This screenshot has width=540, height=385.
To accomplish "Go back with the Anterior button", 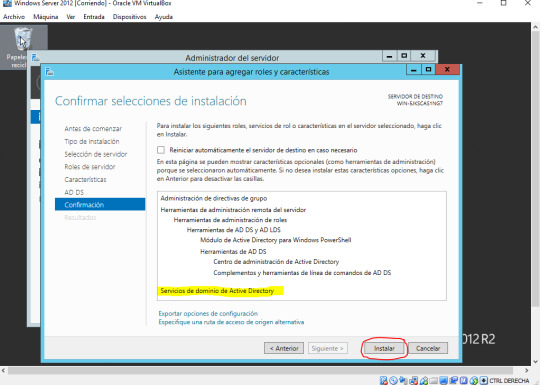I will 284,348.
